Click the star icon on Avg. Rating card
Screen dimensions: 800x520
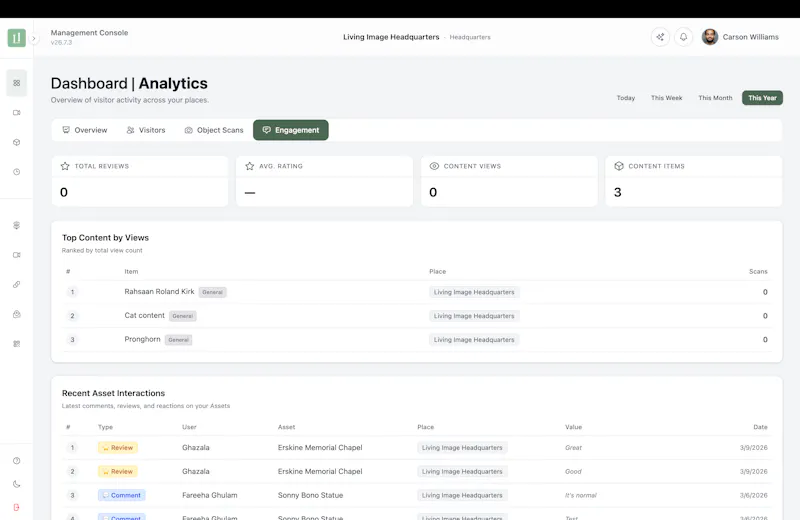tap(249, 166)
